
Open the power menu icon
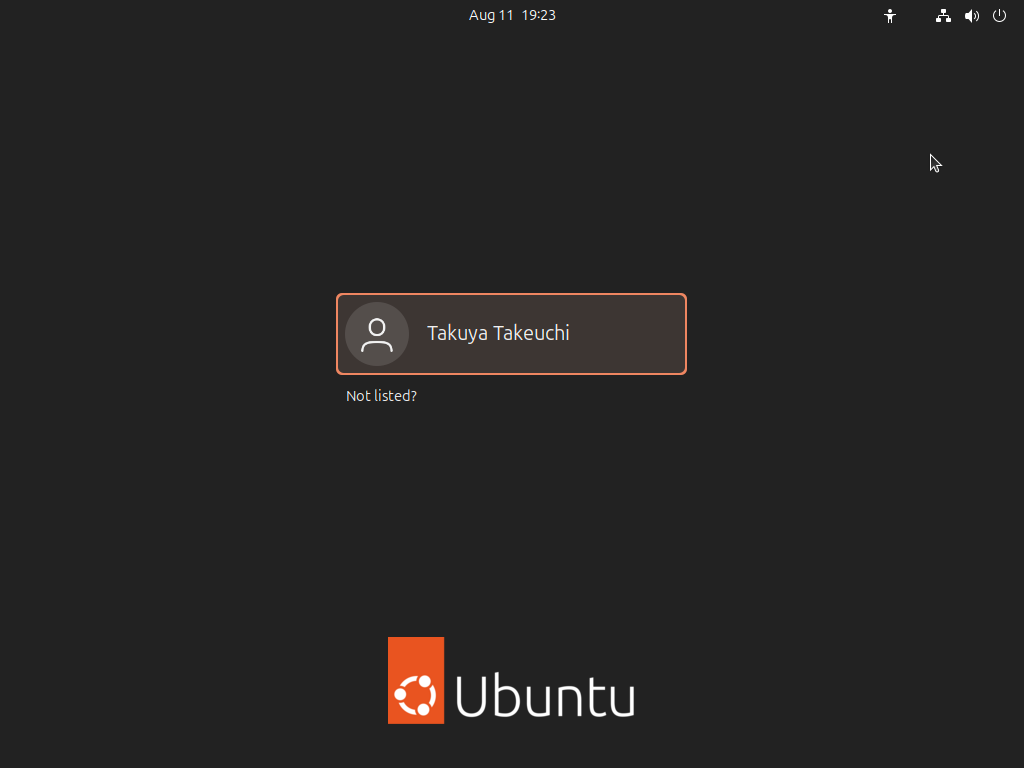pyautogui.click(x=999, y=16)
